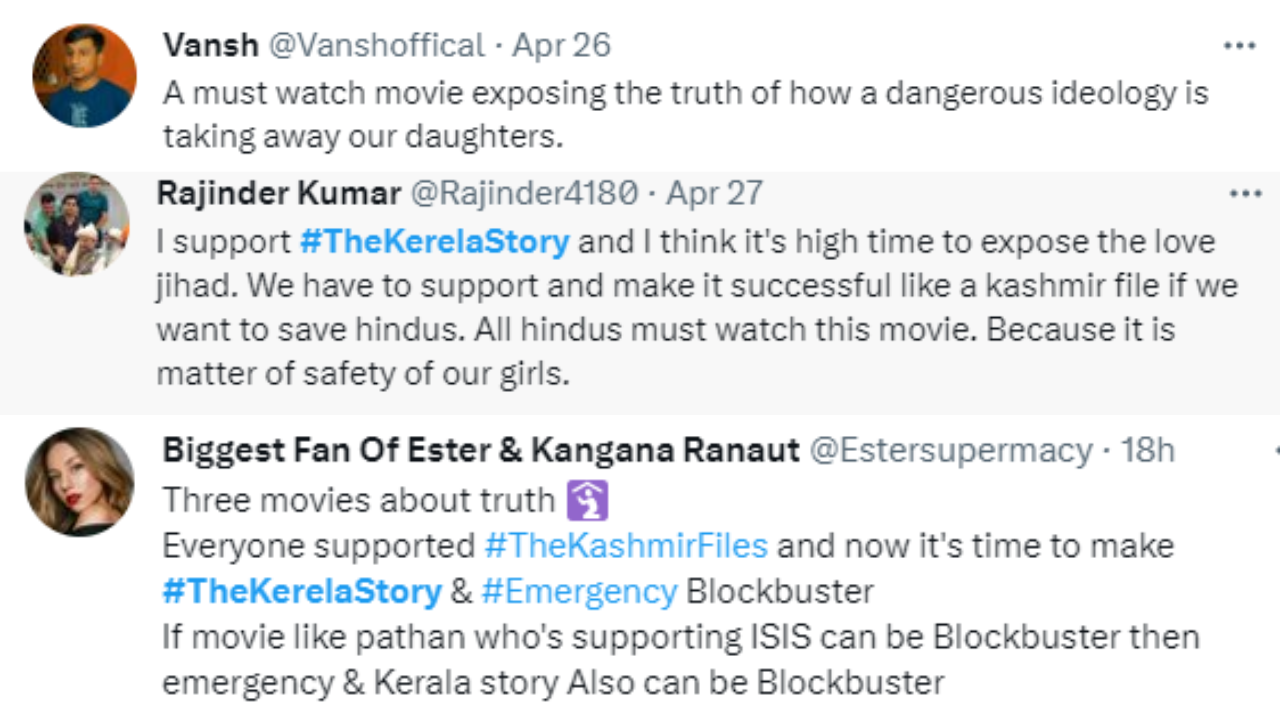The image size is (1280, 720).
Task: Click the purple emoji after 'Three movies about truth'
Action: [x=587, y=499]
